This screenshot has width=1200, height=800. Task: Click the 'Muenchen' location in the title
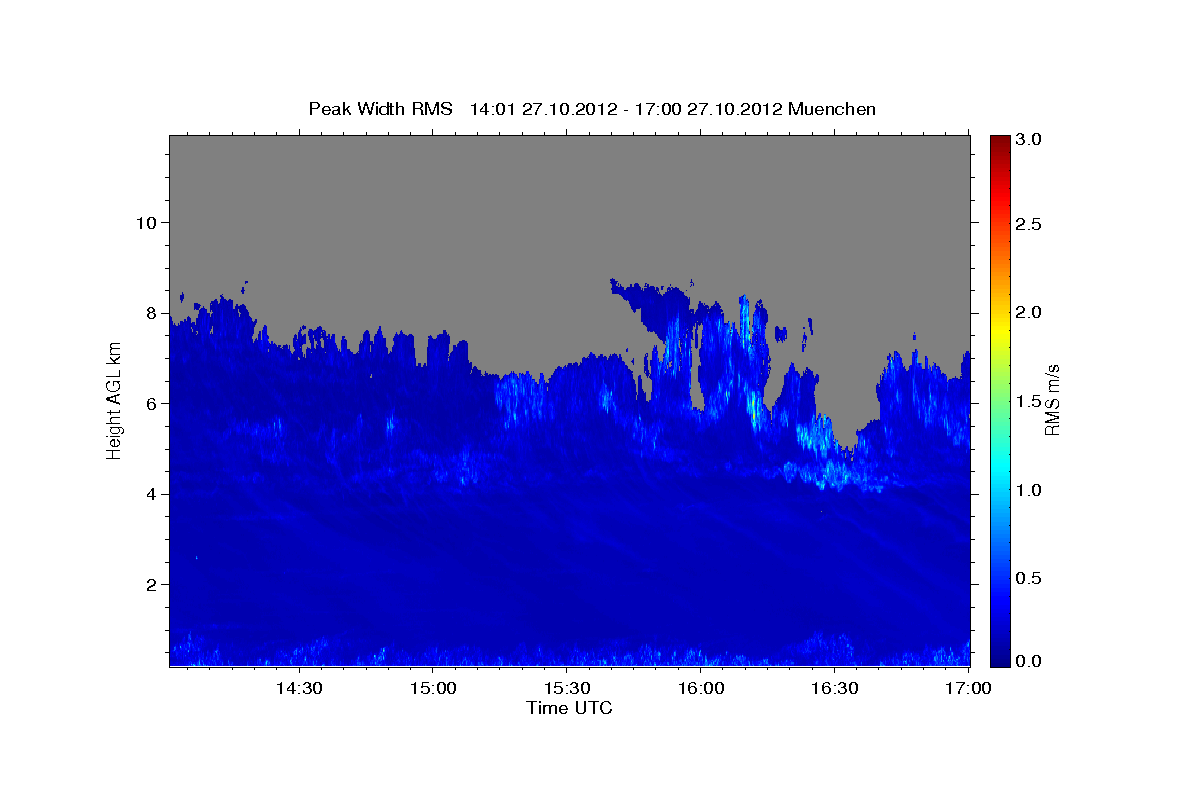tap(833, 109)
